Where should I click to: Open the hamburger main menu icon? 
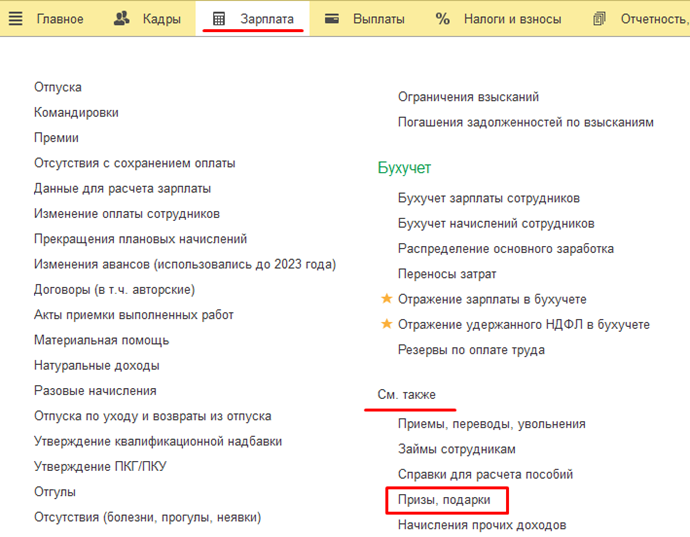pos(15,18)
